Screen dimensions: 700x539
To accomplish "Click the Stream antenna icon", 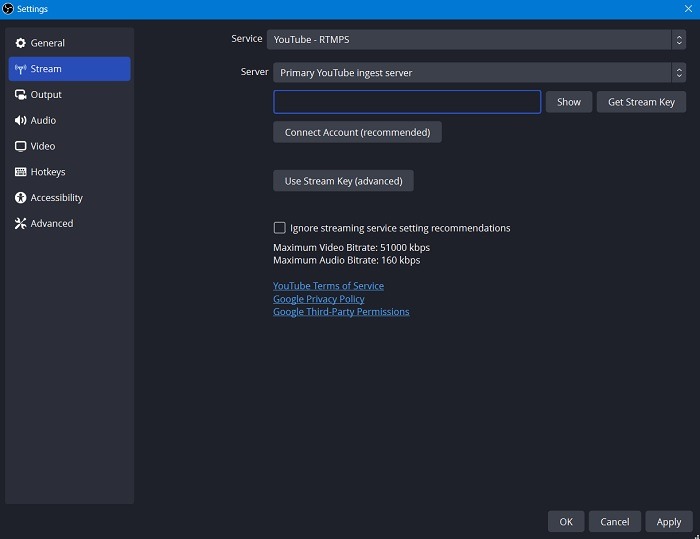I will pyautogui.click(x=21, y=69).
